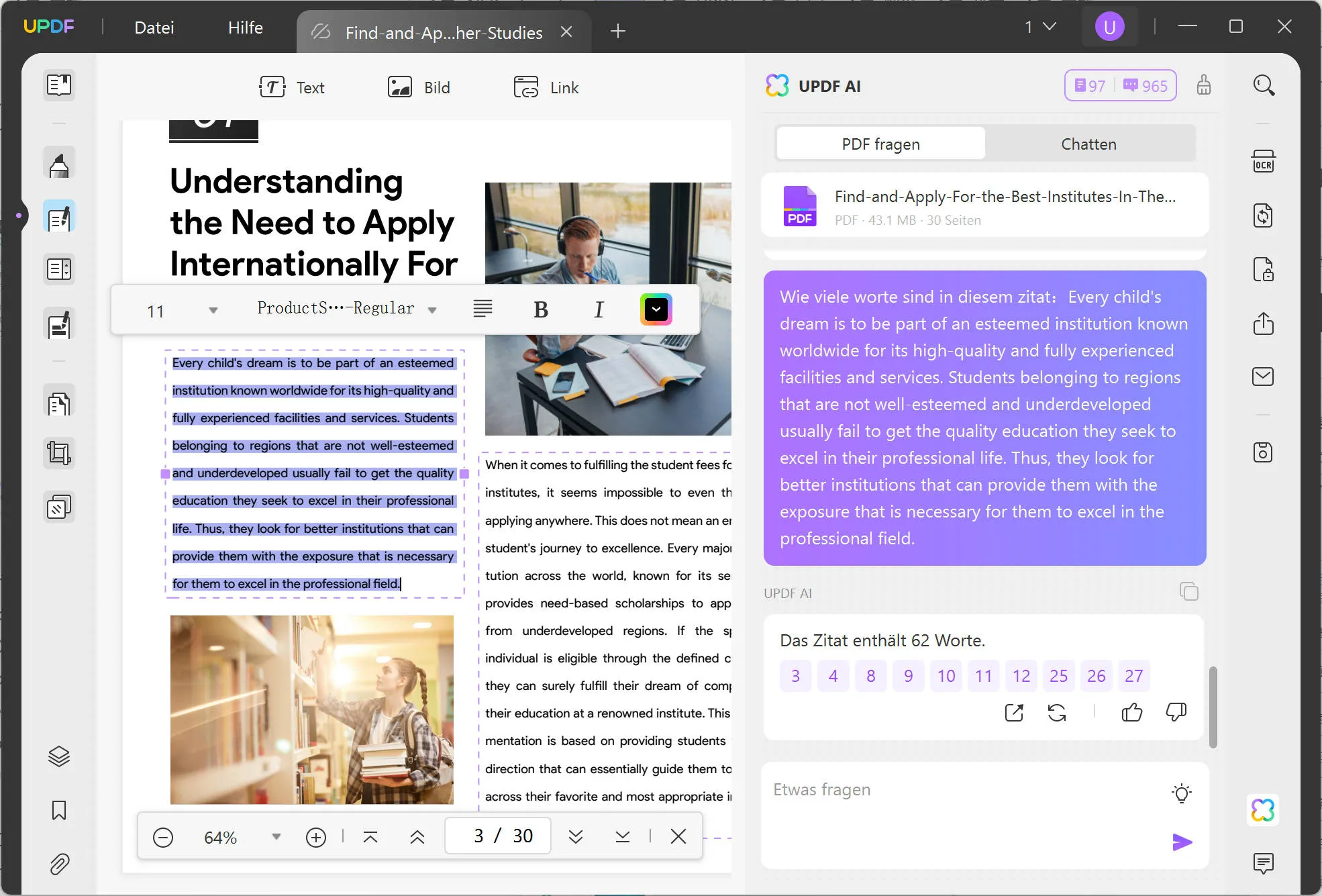Click the Bild insert button

point(419,87)
